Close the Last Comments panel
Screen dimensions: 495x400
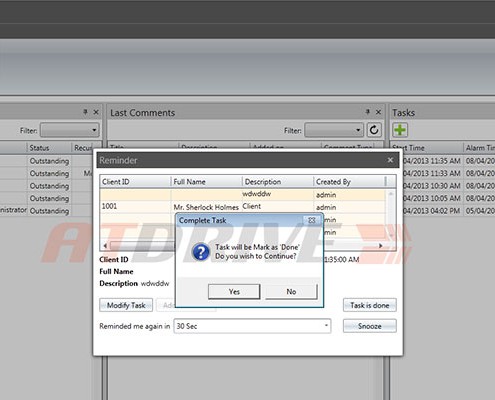(x=378, y=112)
